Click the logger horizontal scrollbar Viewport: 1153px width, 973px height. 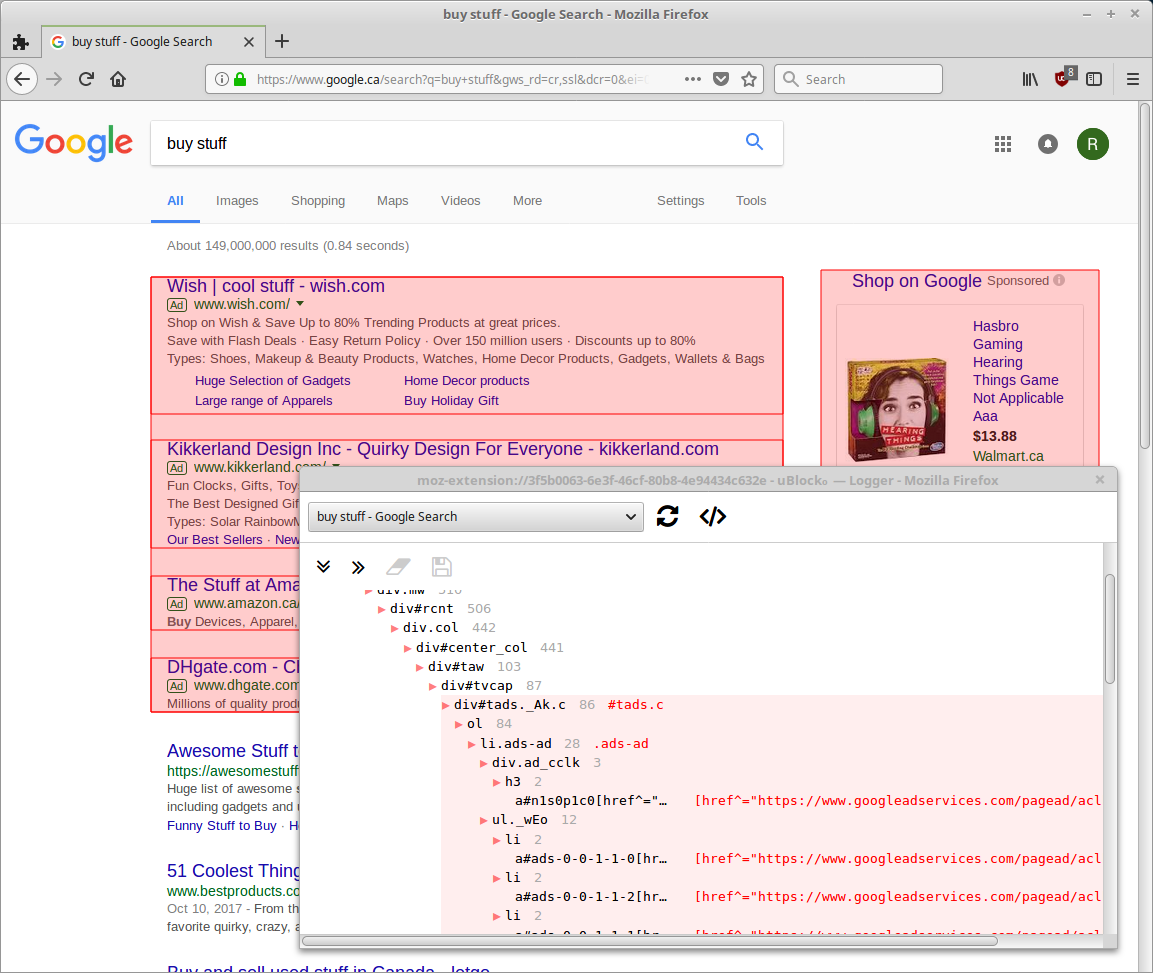pyautogui.click(x=650, y=941)
